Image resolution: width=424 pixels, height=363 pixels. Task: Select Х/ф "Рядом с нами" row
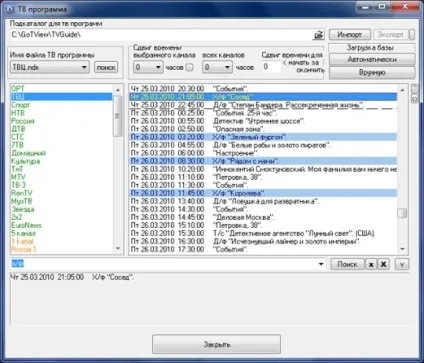pyautogui.click(x=263, y=161)
